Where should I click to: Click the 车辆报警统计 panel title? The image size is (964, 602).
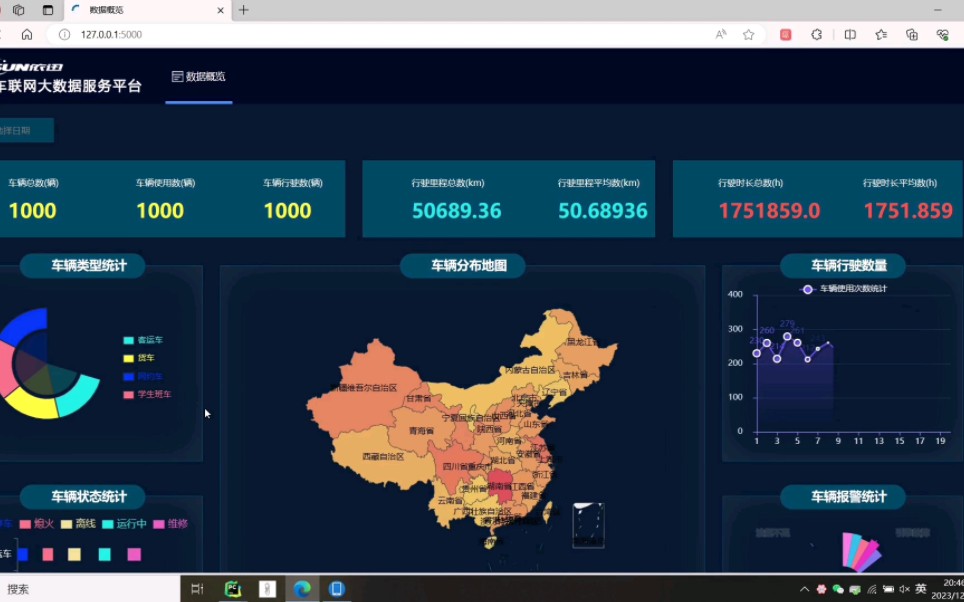(843, 497)
